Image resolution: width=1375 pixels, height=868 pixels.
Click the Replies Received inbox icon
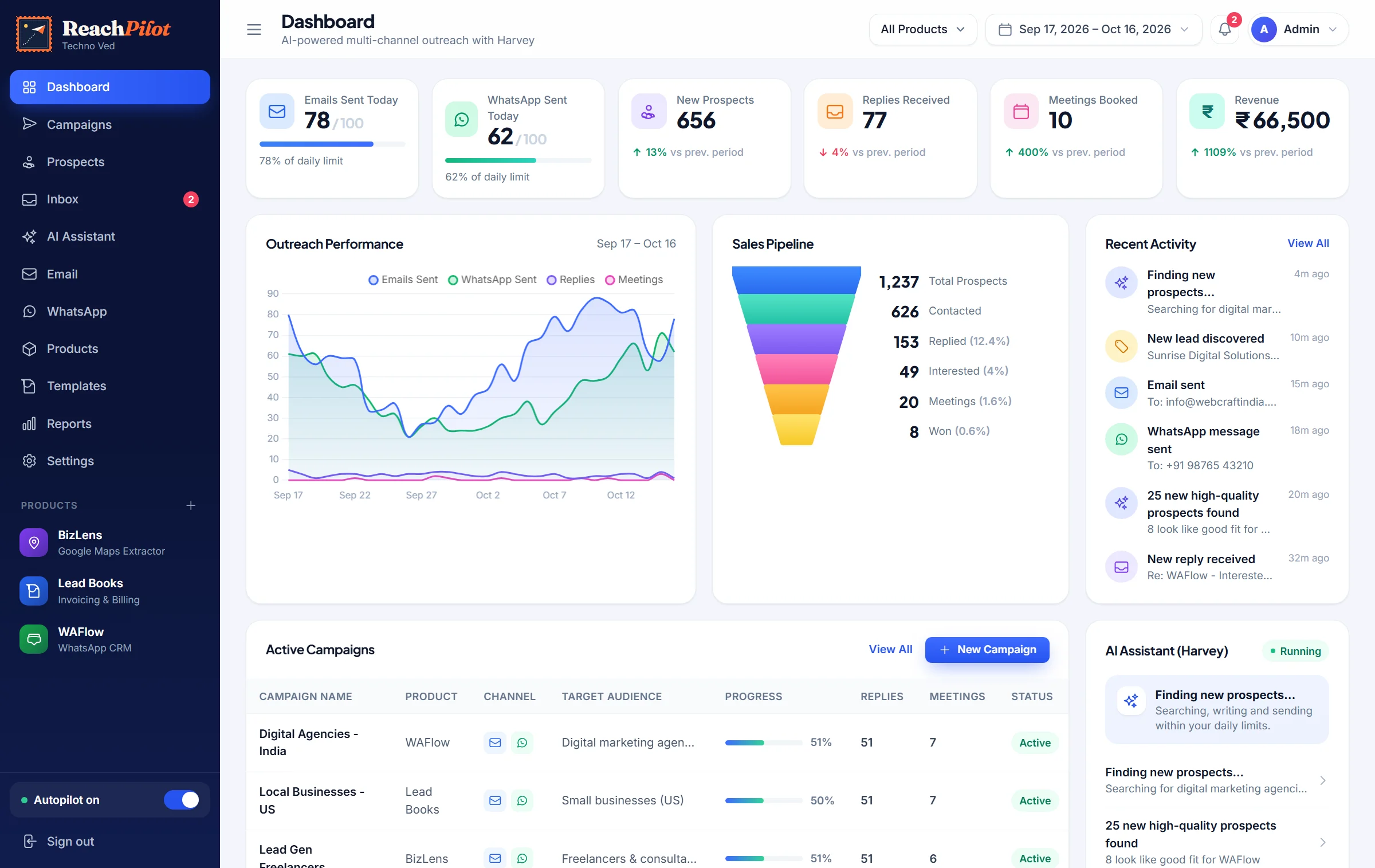(835, 111)
